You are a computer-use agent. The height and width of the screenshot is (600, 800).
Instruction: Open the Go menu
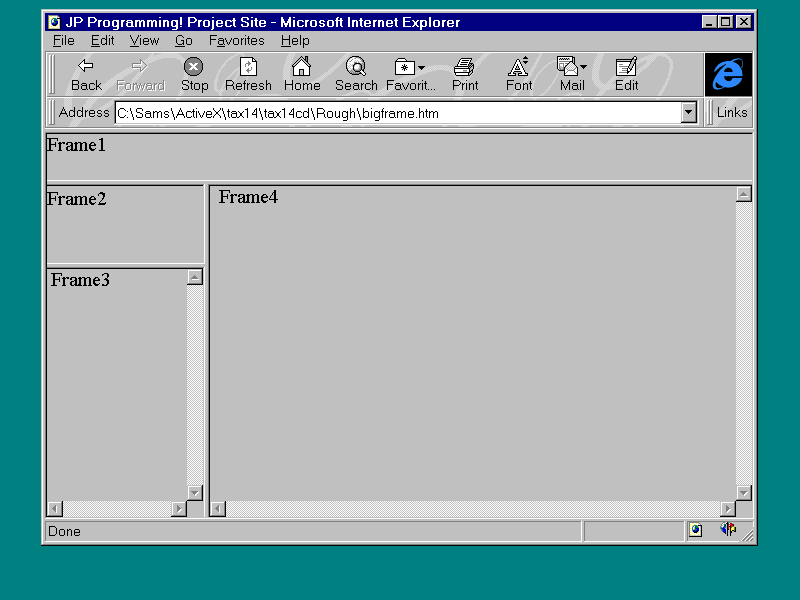pyautogui.click(x=184, y=41)
